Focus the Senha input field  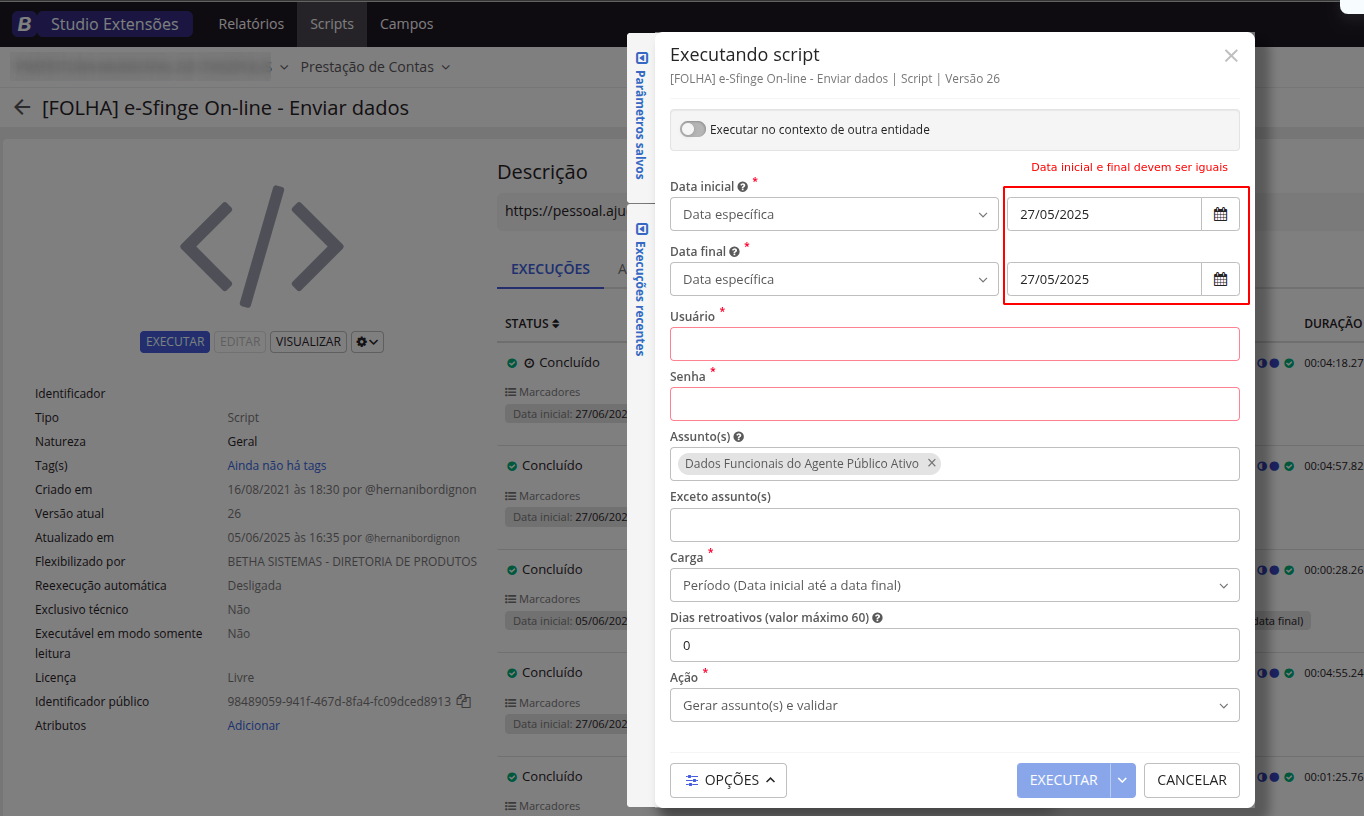(955, 404)
